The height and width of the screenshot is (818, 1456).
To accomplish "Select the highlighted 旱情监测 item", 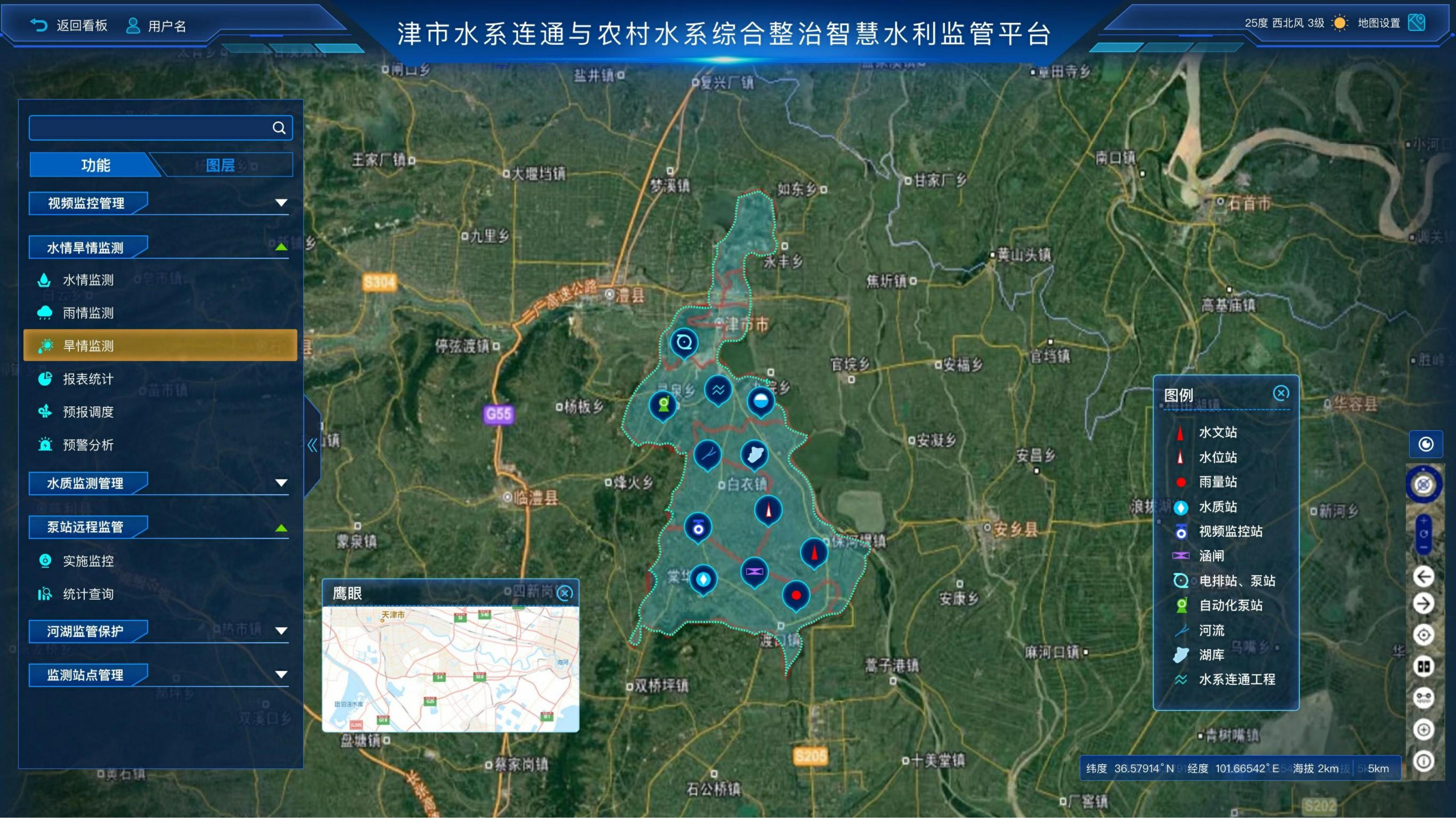I will point(161,345).
